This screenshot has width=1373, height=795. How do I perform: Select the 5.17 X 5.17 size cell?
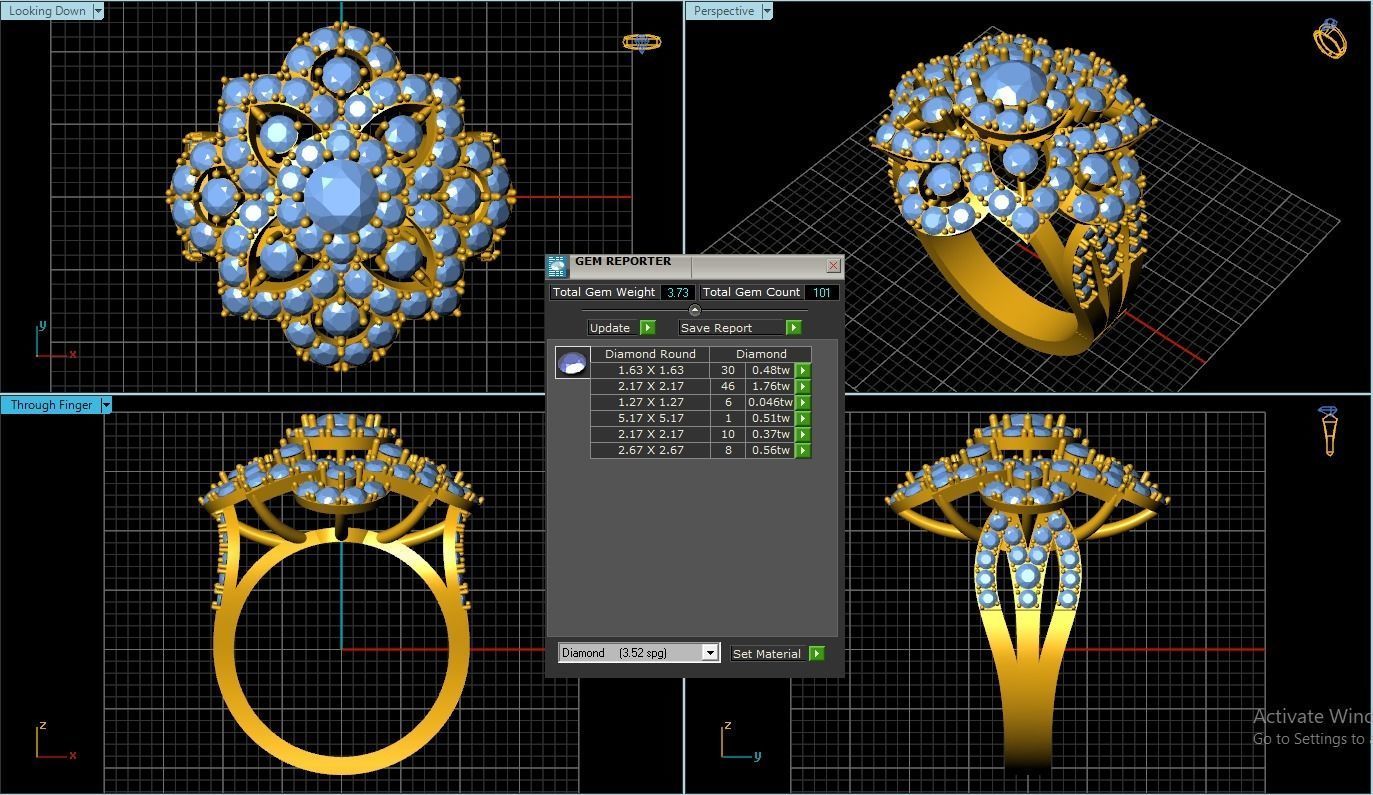pos(651,418)
